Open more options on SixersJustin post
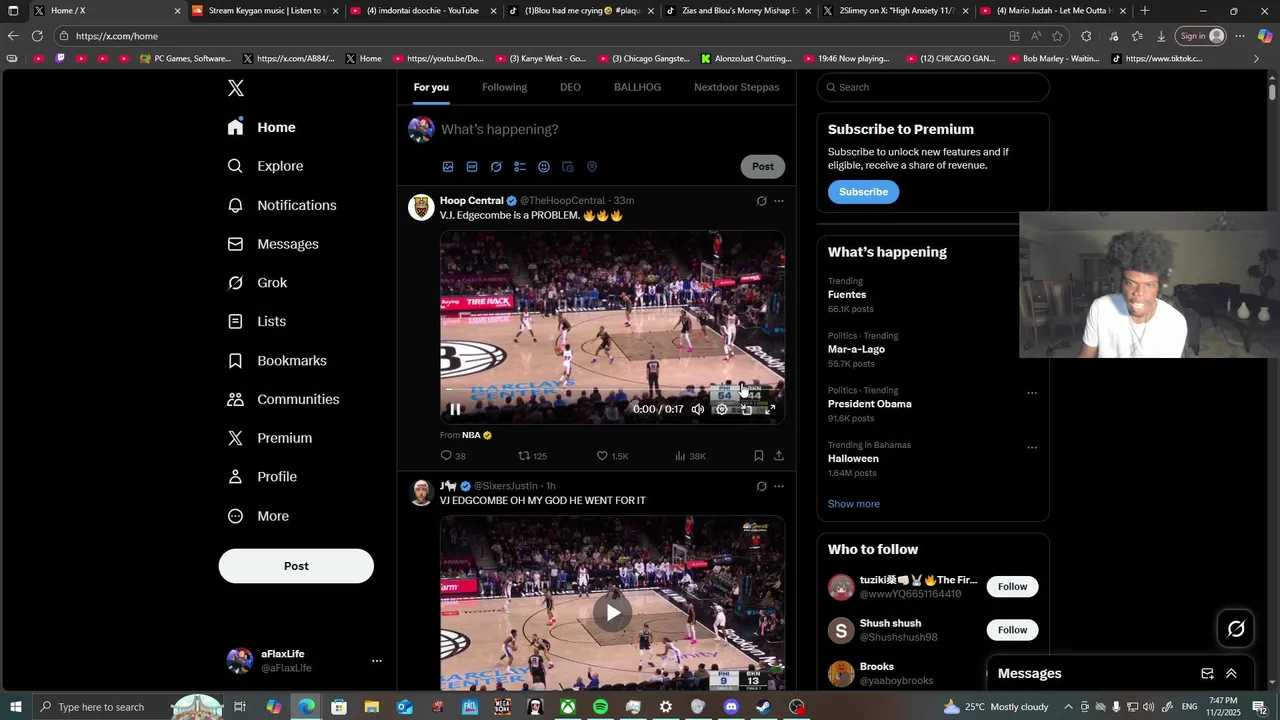Image resolution: width=1280 pixels, height=720 pixels. click(779, 486)
